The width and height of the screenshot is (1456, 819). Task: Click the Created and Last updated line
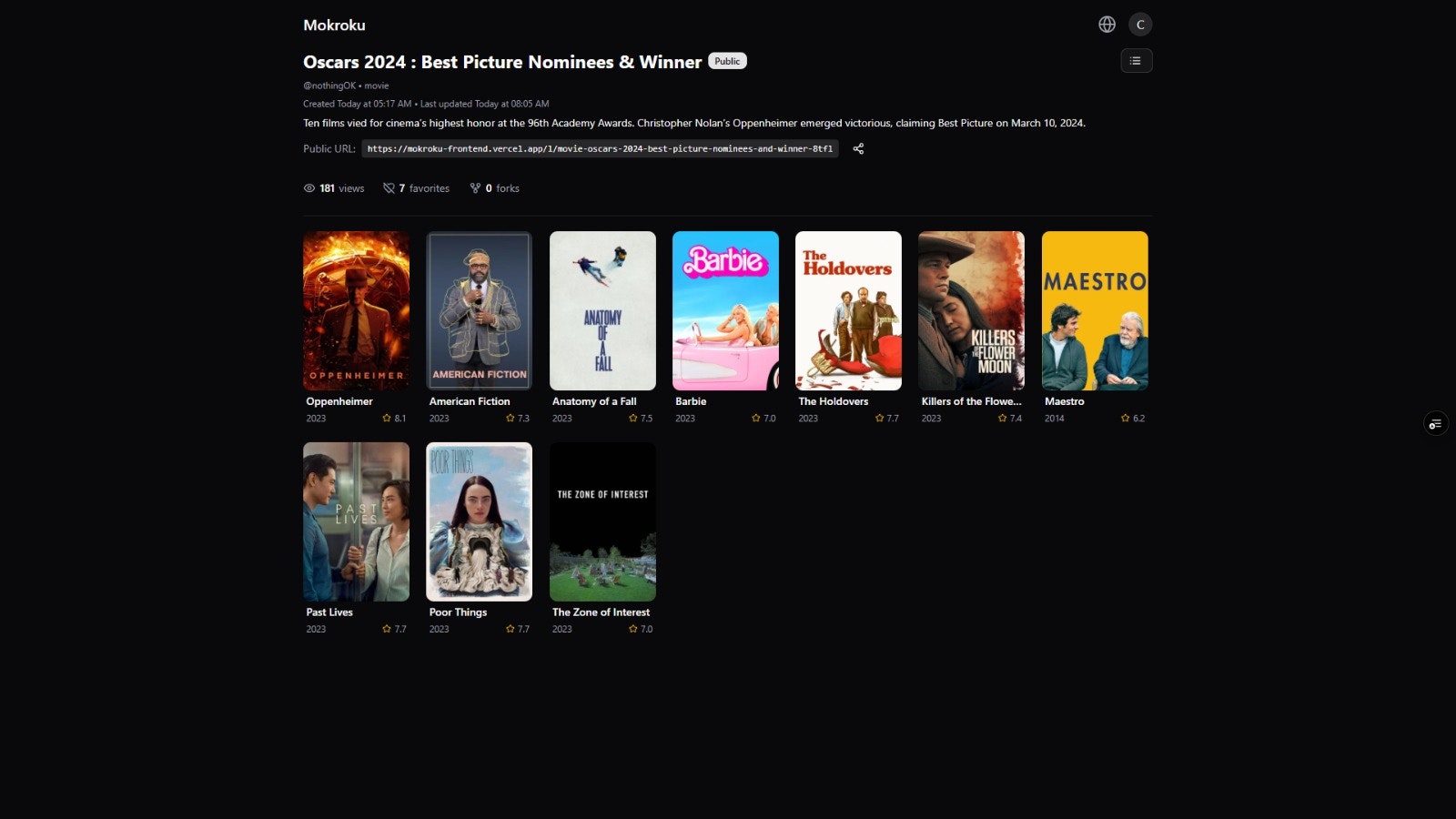point(426,104)
